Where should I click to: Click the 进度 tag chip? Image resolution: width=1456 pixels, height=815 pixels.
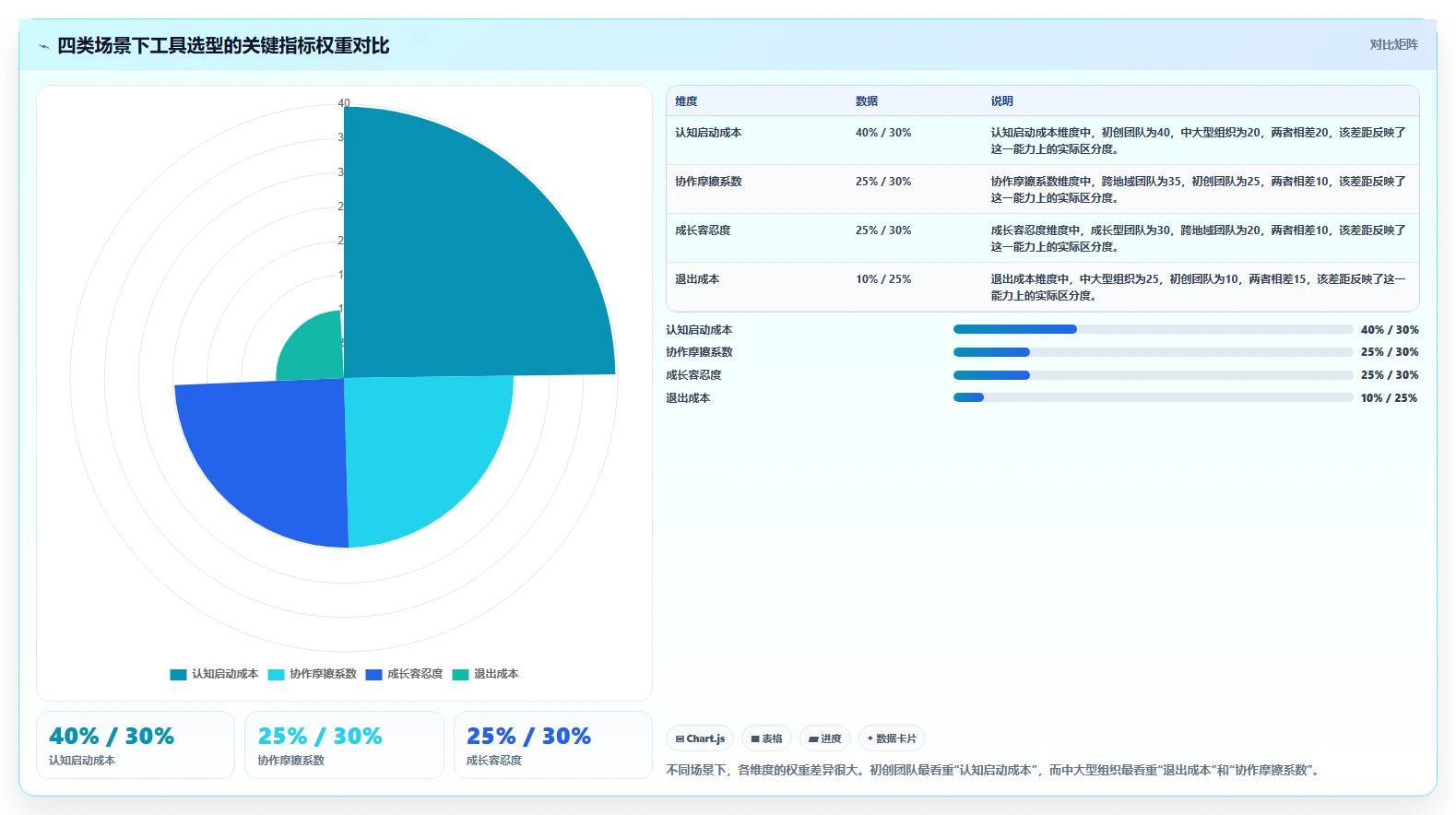(x=825, y=738)
